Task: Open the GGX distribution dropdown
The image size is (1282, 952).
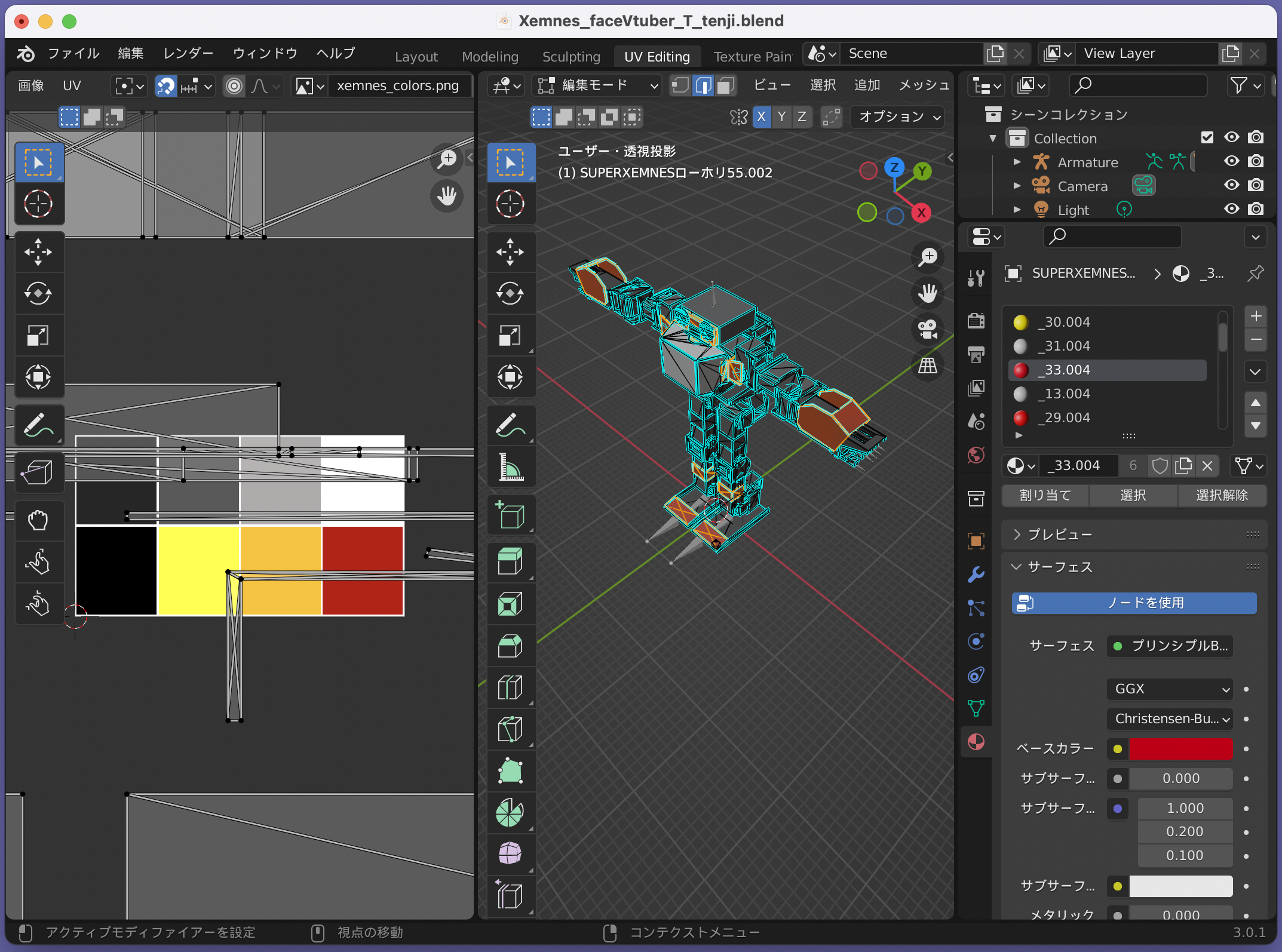Action: pyautogui.click(x=1169, y=689)
